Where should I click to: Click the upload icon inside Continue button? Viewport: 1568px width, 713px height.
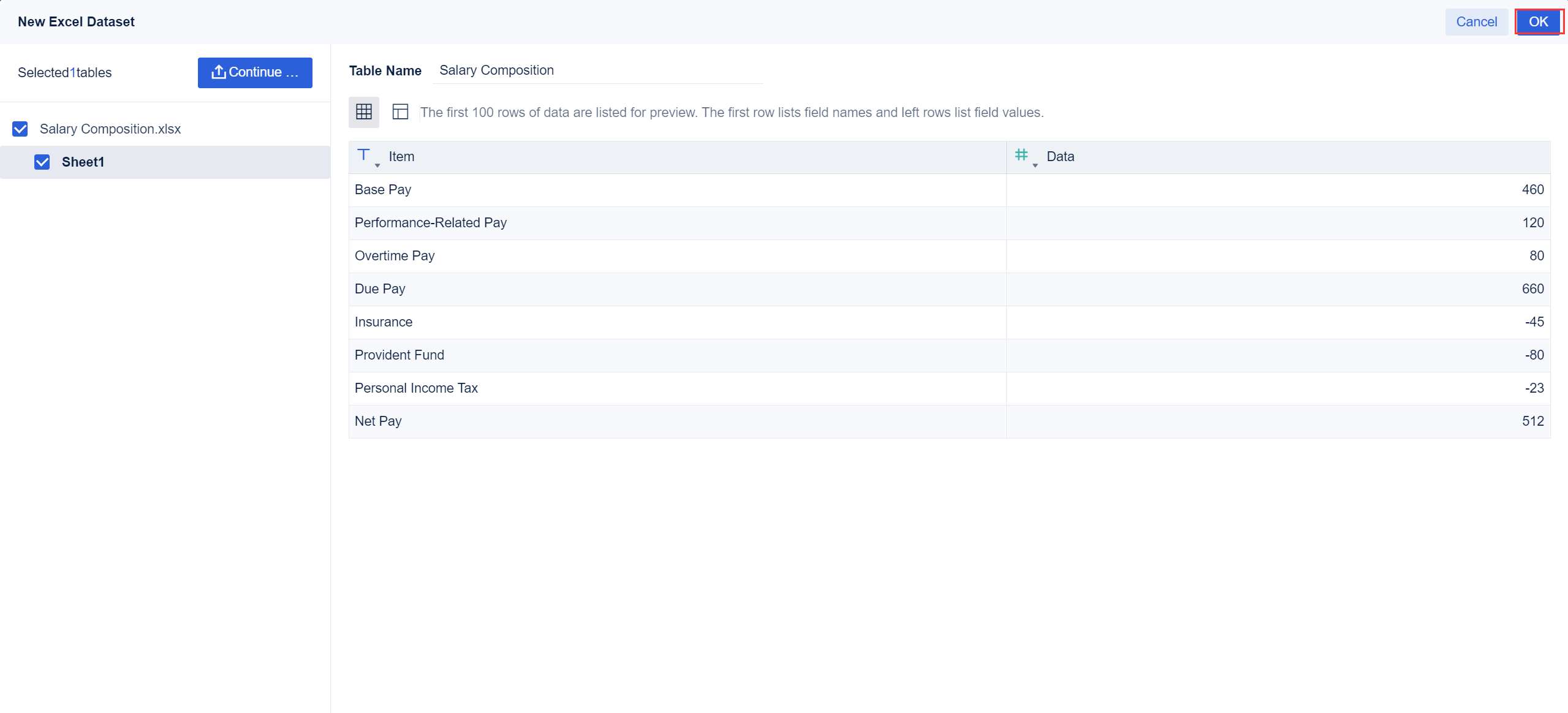pos(218,72)
